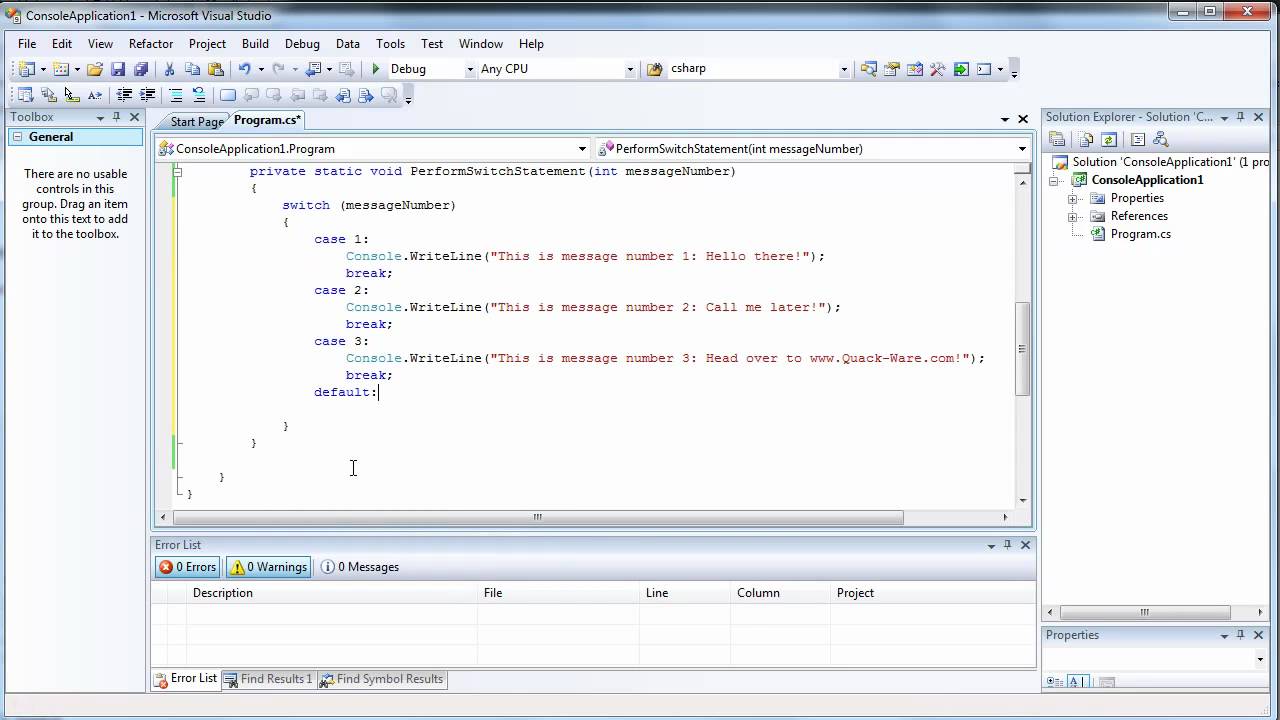This screenshot has width=1280, height=720.
Task: Click the Find in Files icon
Action: coord(654,69)
